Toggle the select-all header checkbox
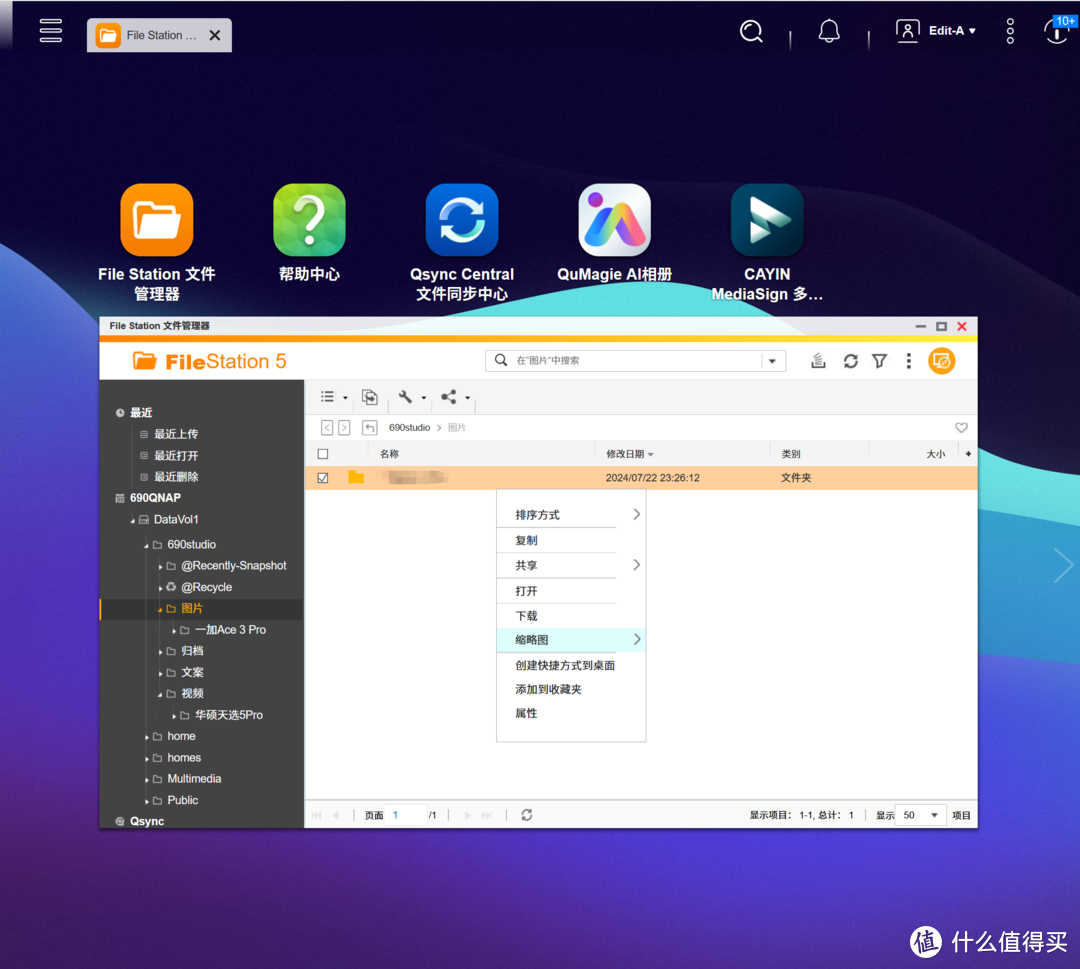Screen dimensions: 1080x969 pyautogui.click(x=323, y=454)
